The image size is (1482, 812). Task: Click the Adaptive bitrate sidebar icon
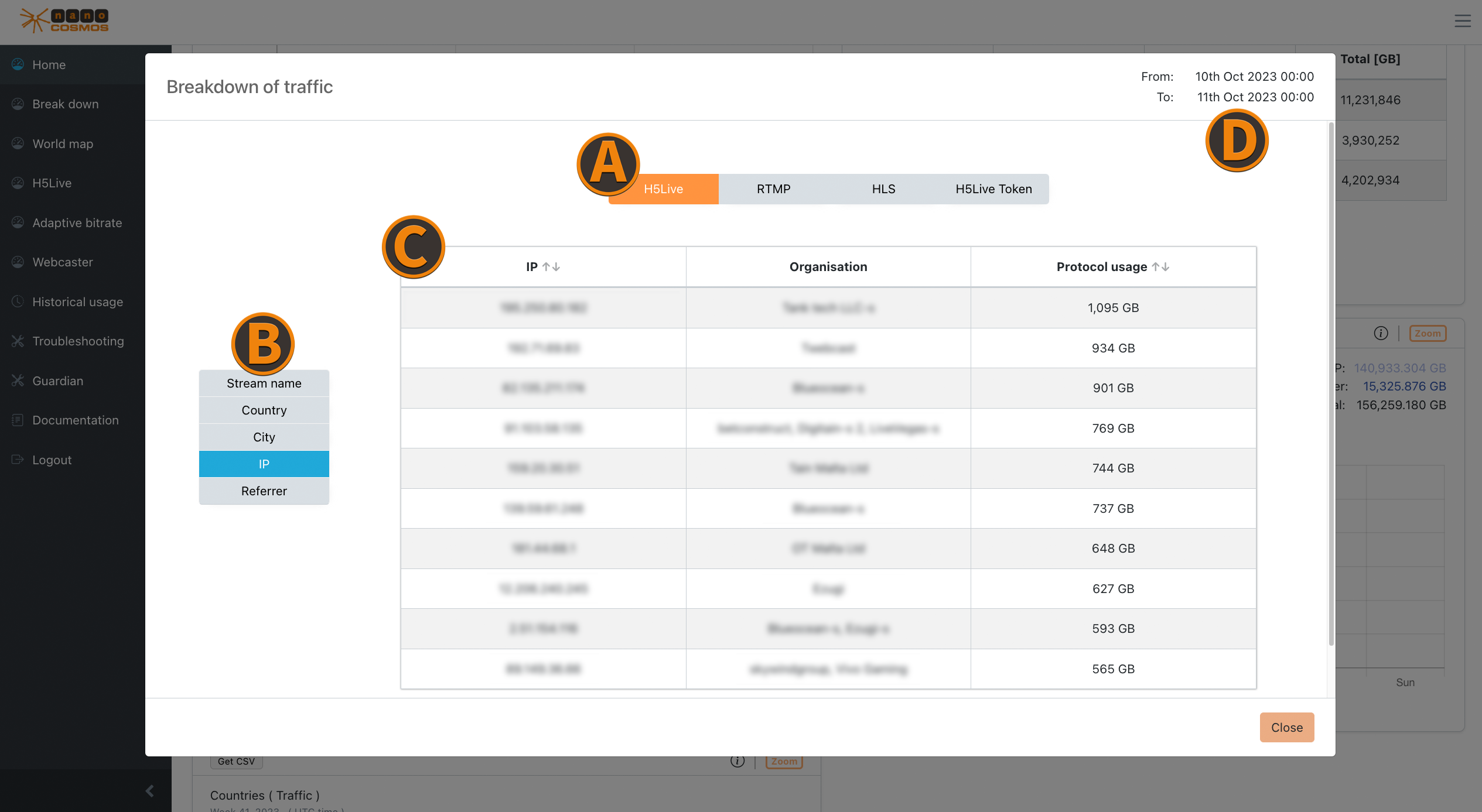pos(18,222)
